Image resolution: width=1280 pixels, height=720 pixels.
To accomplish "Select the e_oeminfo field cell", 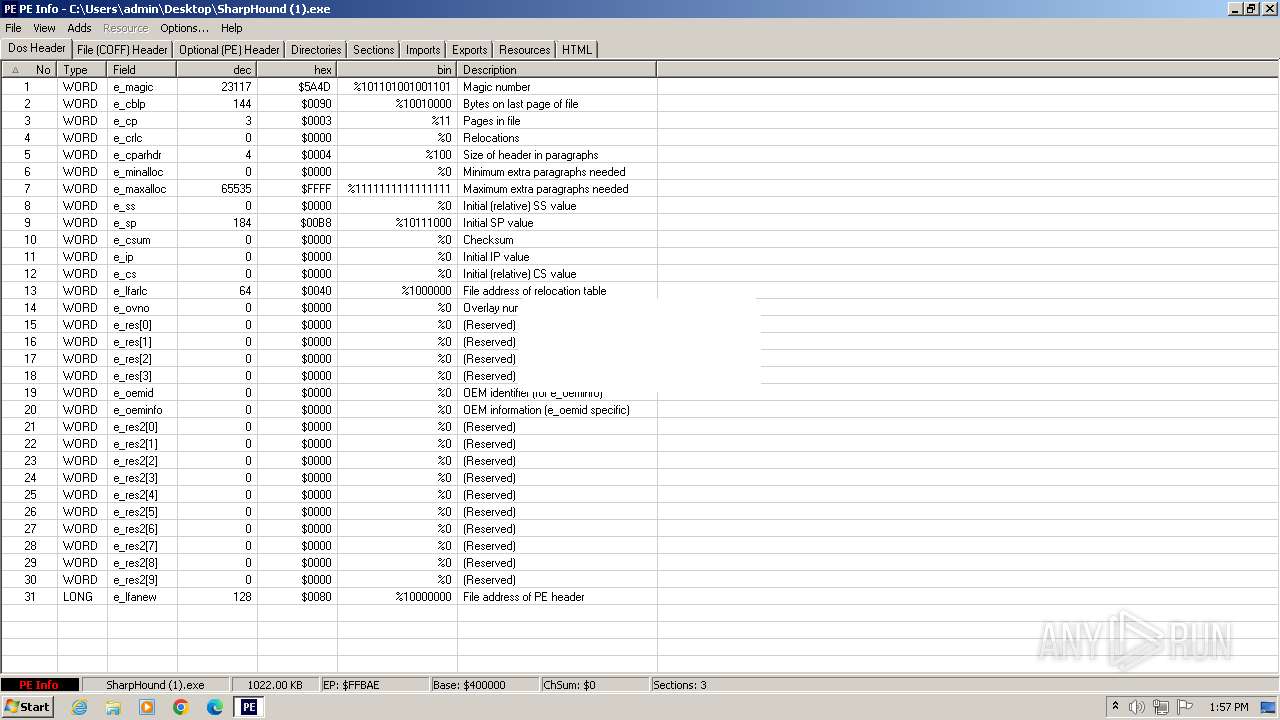I will [x=142, y=410].
